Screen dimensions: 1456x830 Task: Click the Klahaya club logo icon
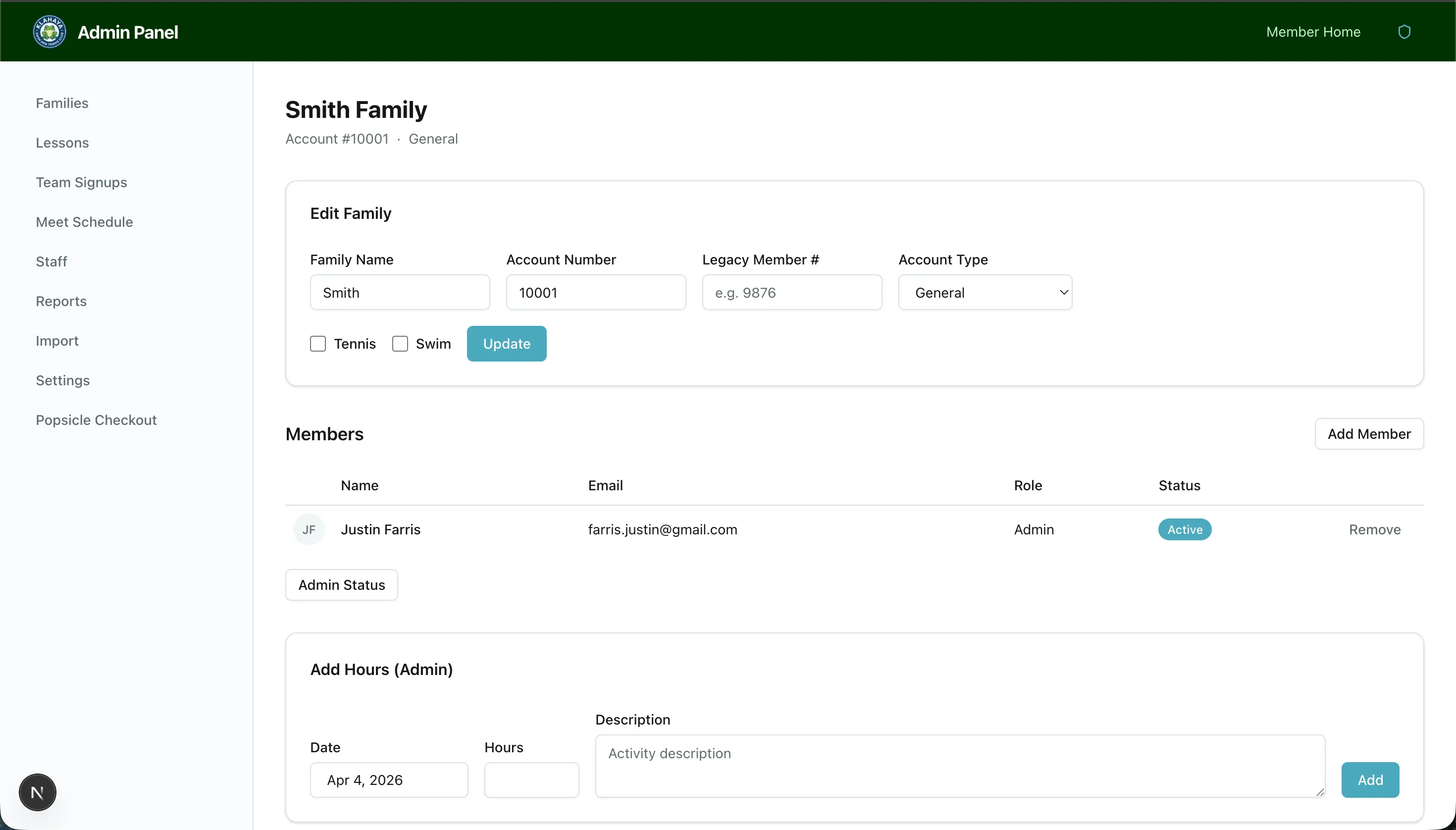pos(50,32)
